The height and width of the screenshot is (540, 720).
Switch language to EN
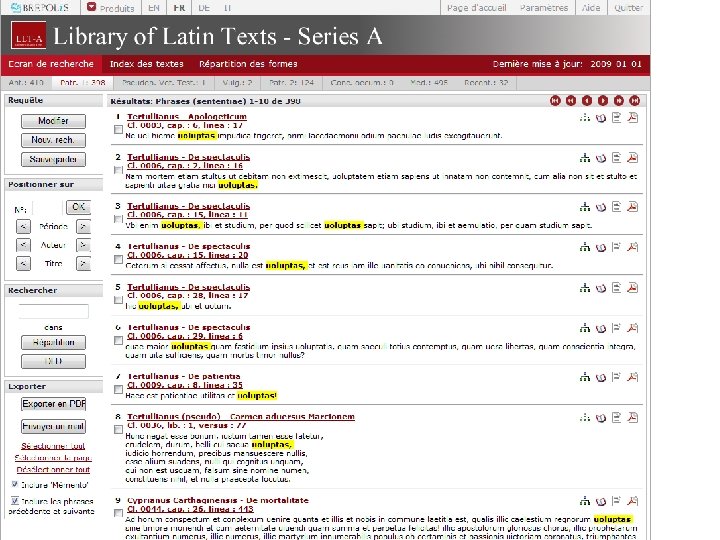pyautogui.click(x=154, y=8)
